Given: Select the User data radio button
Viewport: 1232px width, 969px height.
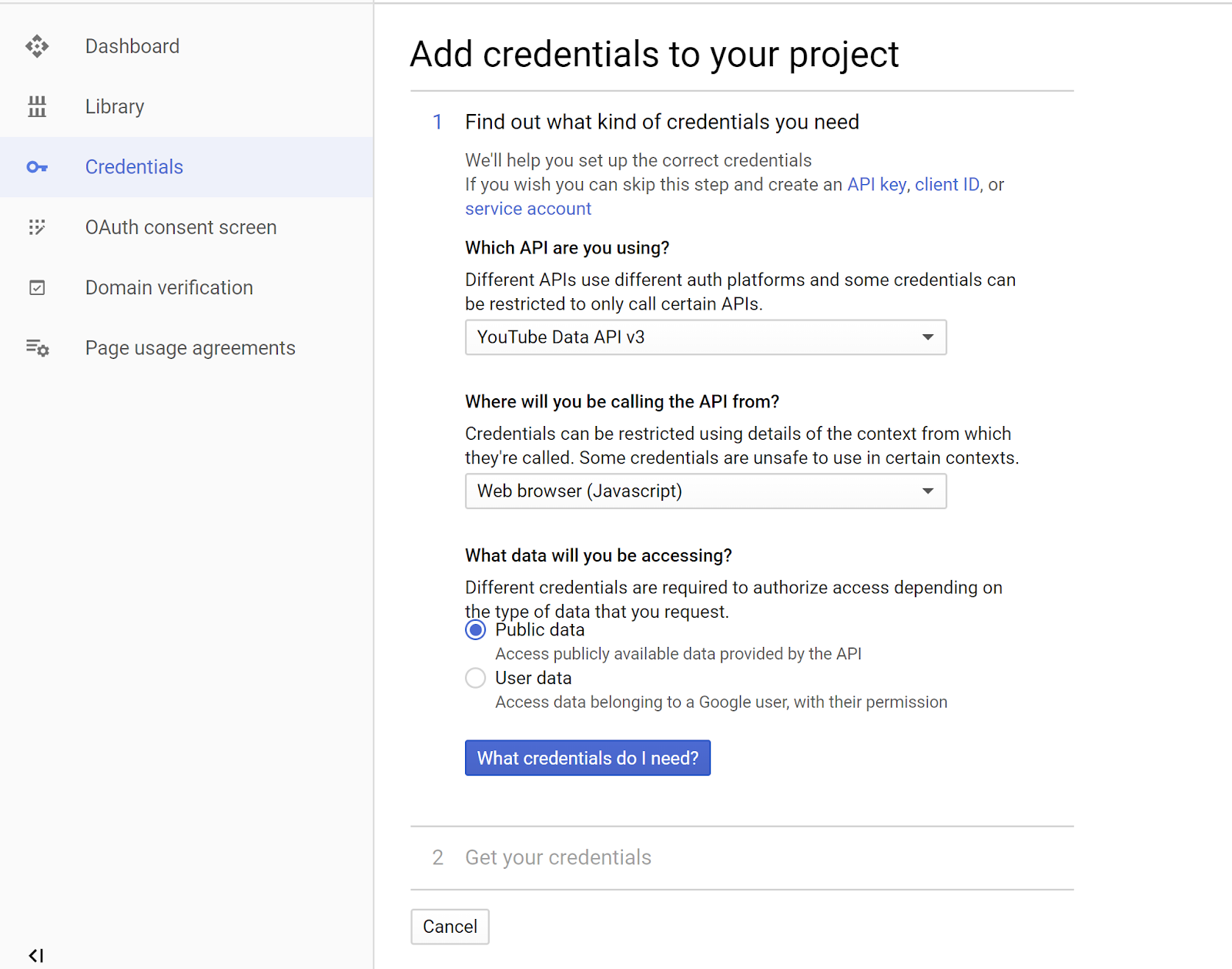Looking at the screenshot, I should pyautogui.click(x=476, y=678).
